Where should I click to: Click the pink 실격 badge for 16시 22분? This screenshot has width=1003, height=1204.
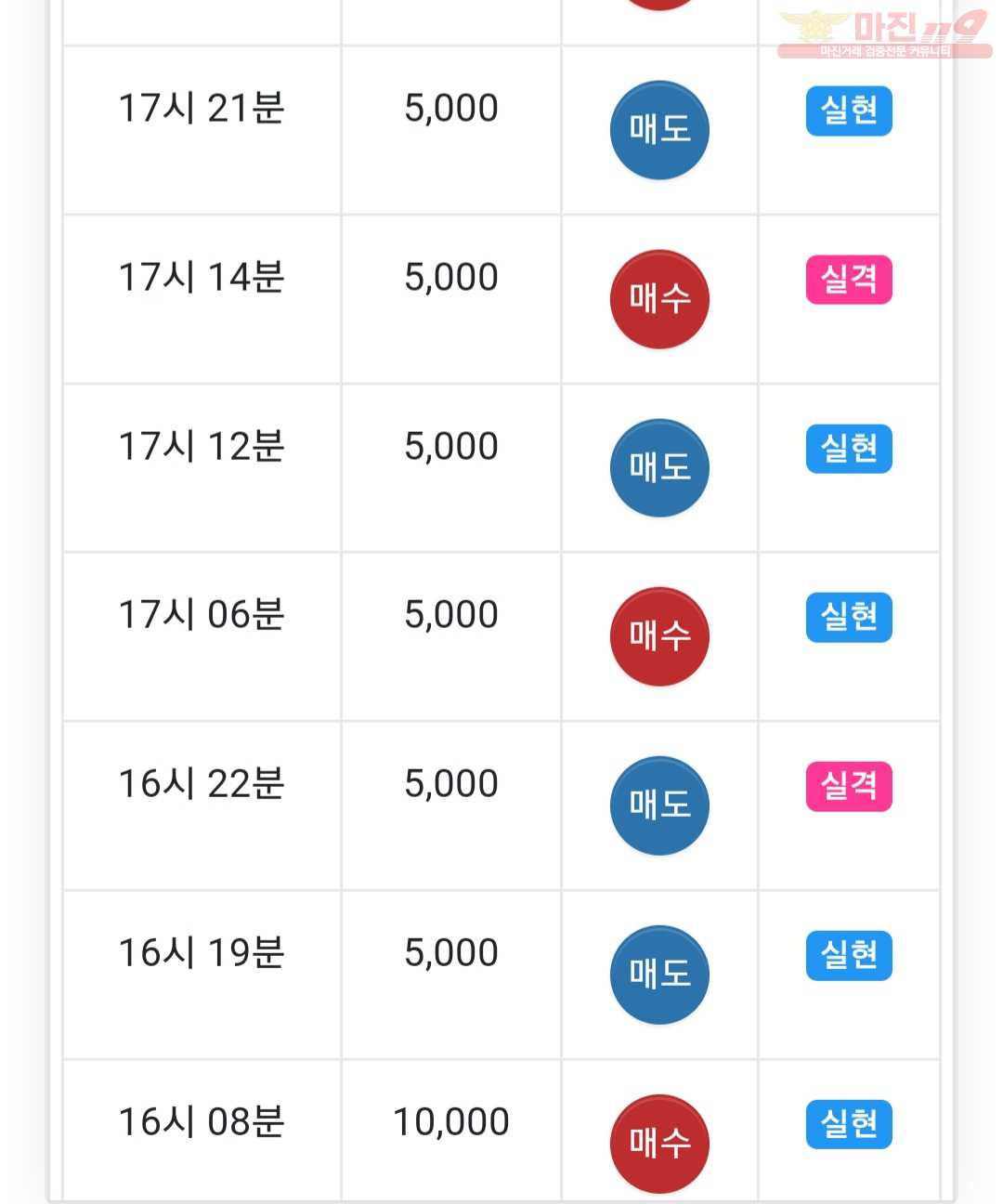tap(849, 786)
